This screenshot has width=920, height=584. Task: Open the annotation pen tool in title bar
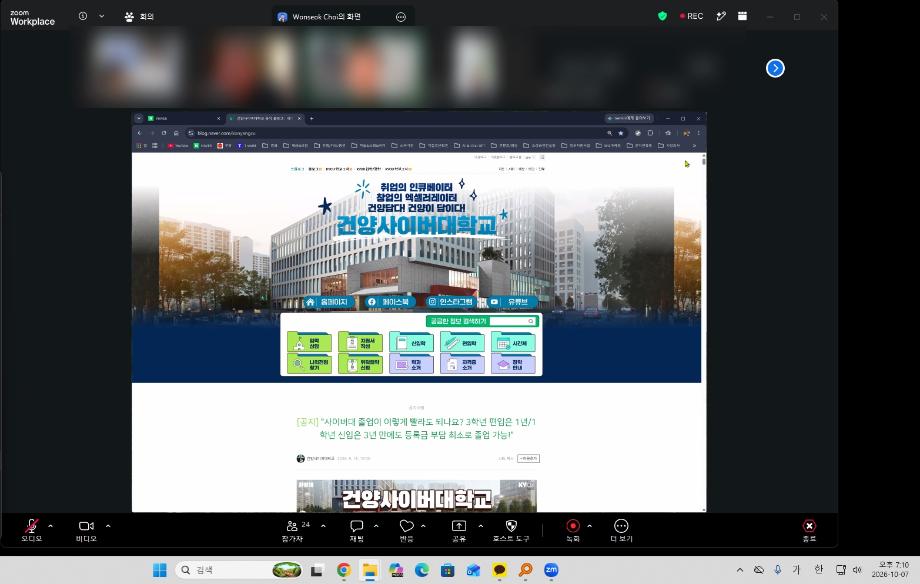(x=721, y=16)
